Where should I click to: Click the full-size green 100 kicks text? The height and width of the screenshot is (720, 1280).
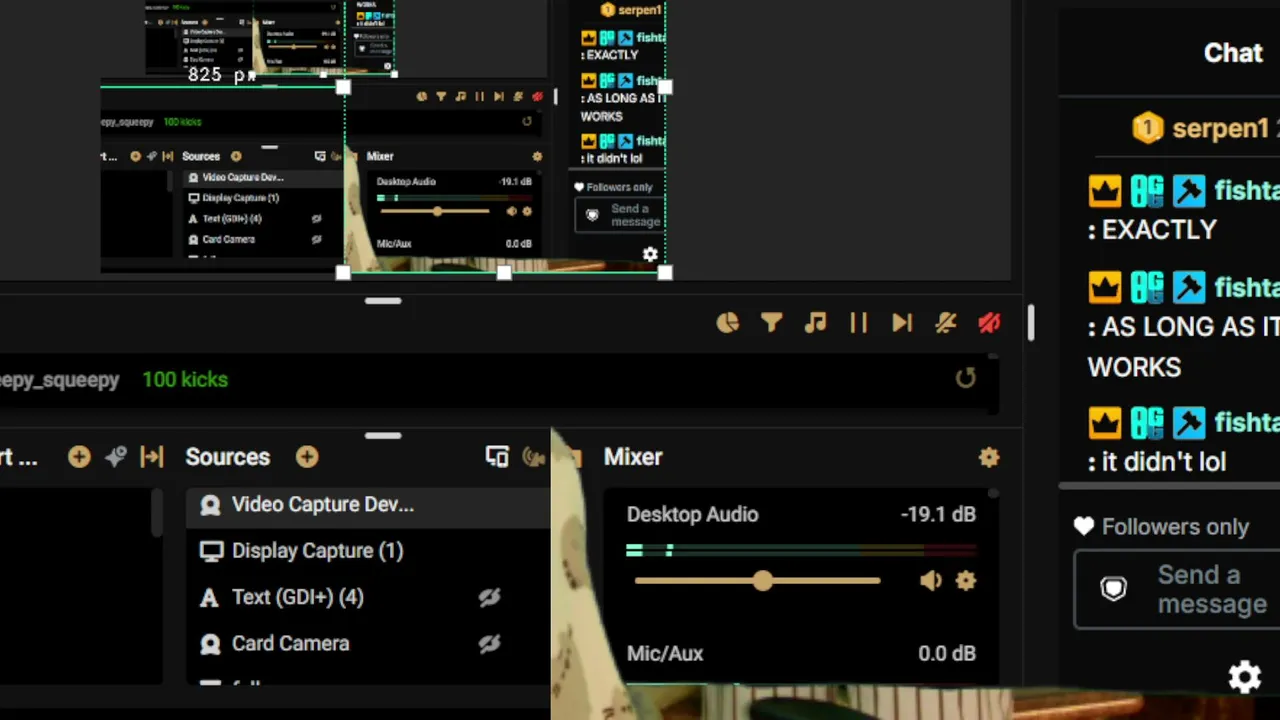(185, 380)
